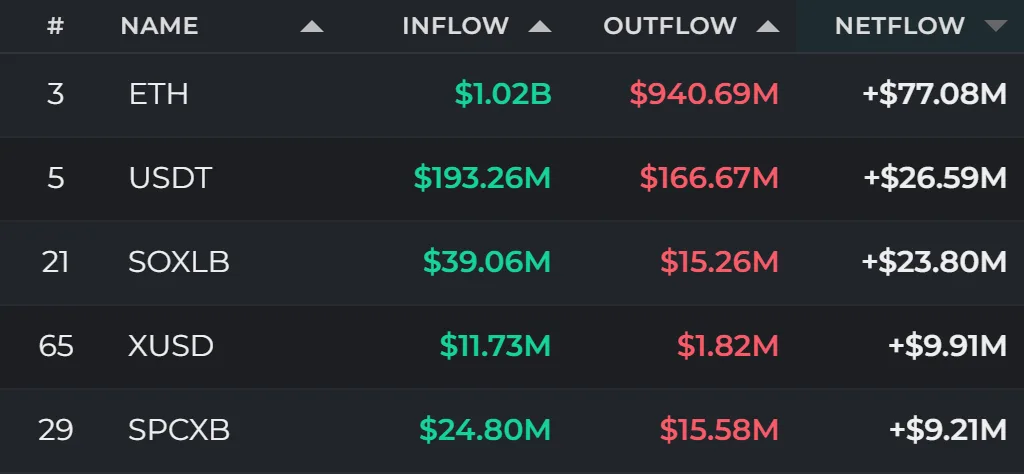This screenshot has width=1024, height=474.
Task: Click rank number 65 for XUSD
Action: (x=56, y=346)
